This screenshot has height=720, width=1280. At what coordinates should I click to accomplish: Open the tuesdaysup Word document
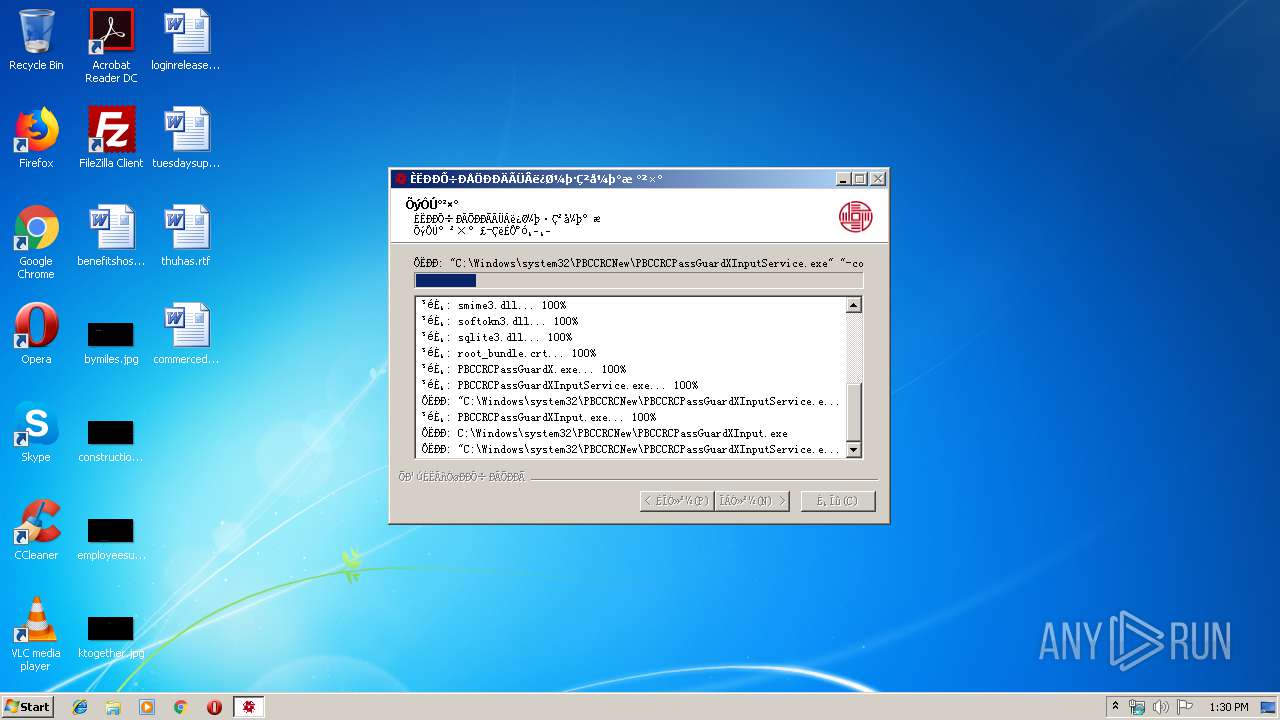186,138
